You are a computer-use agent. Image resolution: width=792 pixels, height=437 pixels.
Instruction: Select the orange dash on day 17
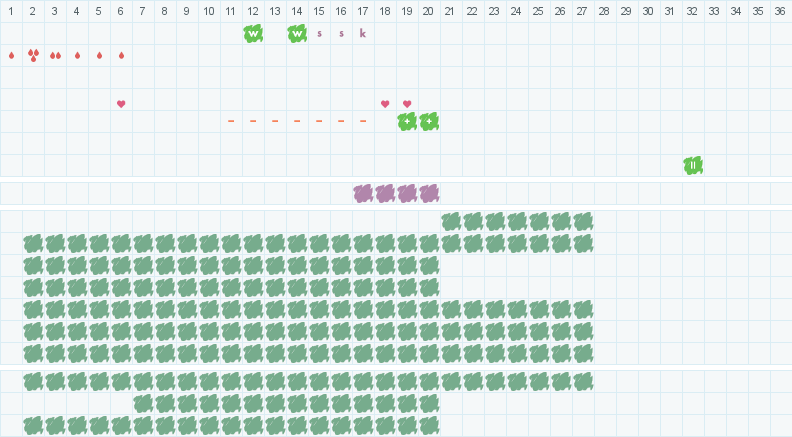point(363,121)
